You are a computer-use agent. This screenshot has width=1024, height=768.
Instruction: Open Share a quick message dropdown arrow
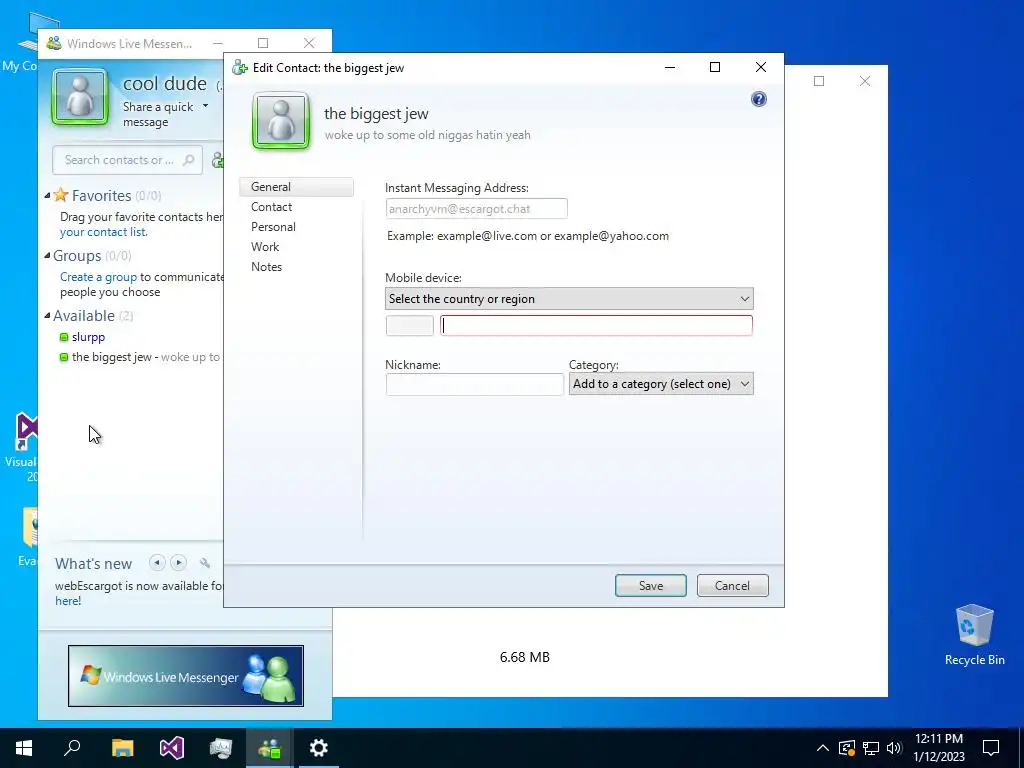205,106
